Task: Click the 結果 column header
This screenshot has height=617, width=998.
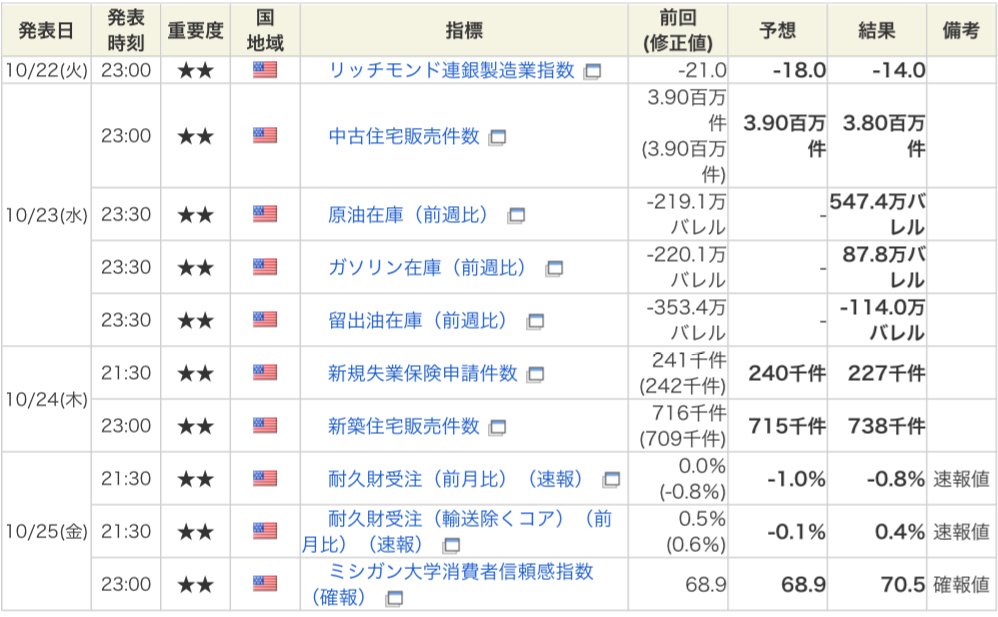Action: tap(877, 30)
